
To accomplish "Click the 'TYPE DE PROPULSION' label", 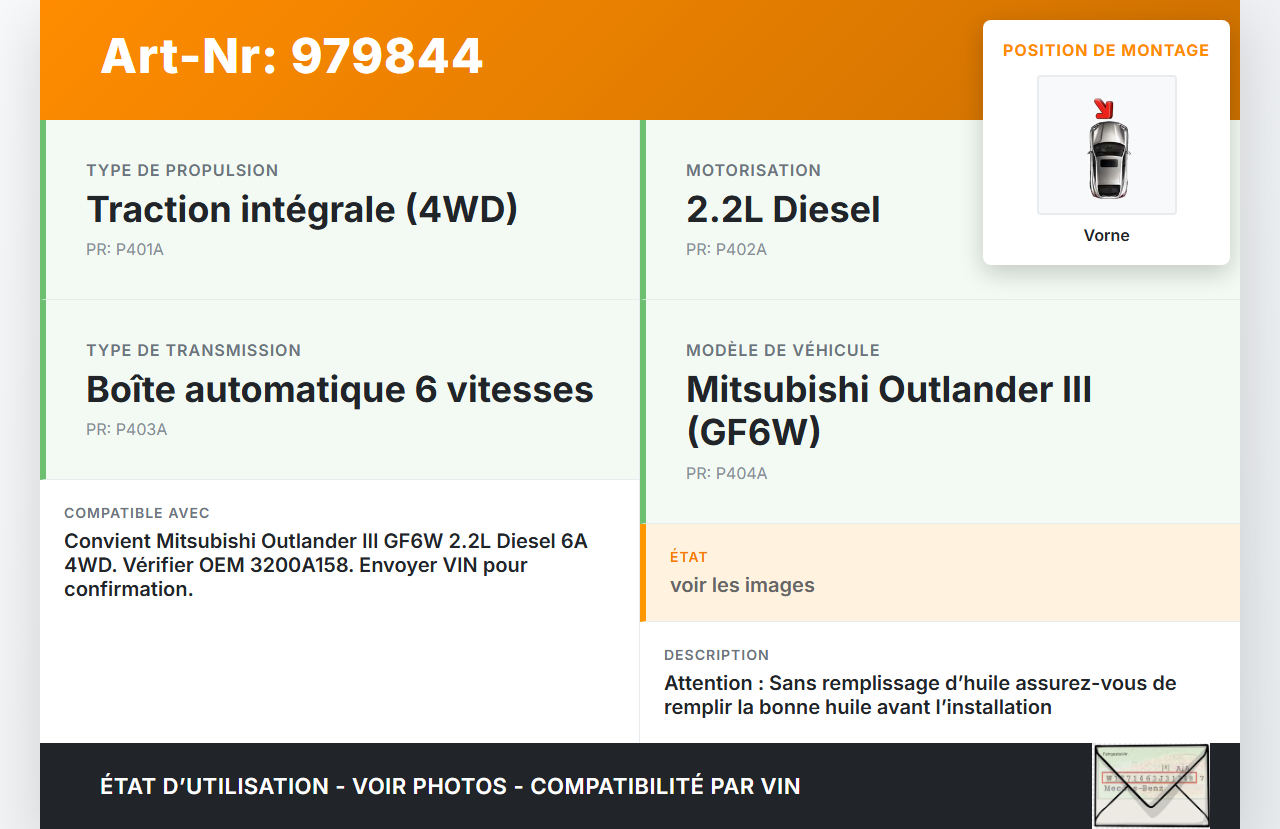I will click(x=182, y=170).
